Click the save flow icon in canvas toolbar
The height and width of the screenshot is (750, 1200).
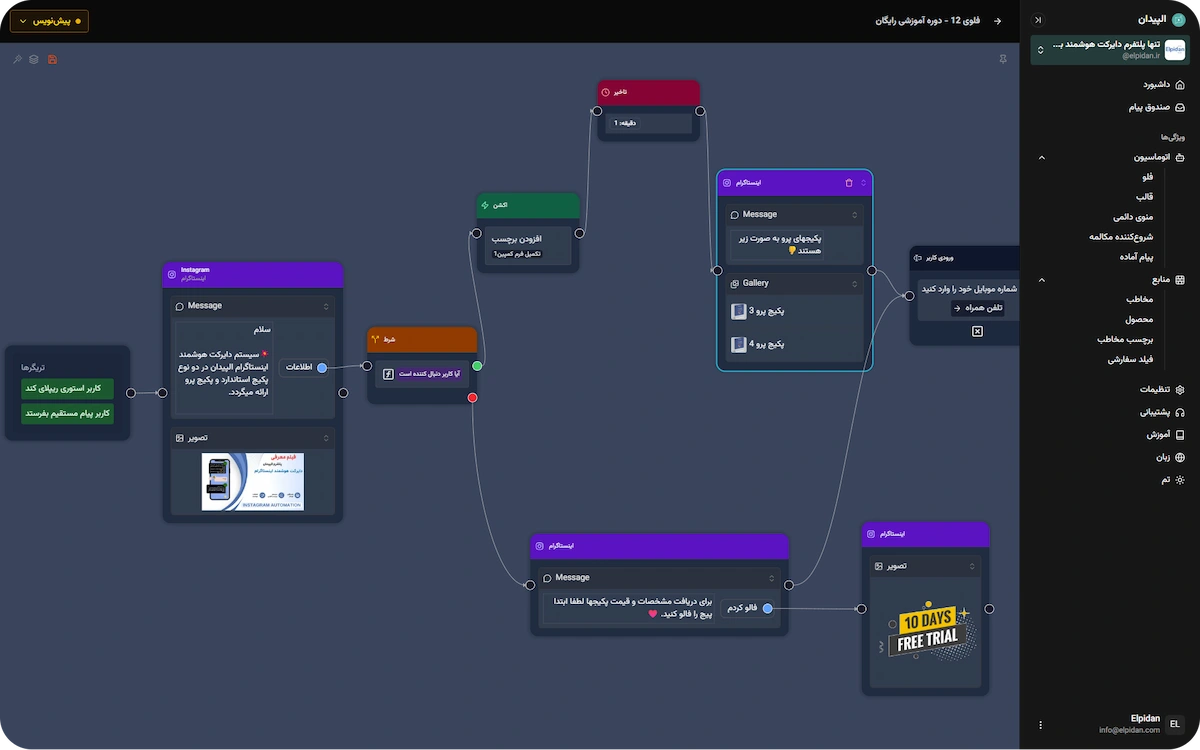tap(52, 59)
